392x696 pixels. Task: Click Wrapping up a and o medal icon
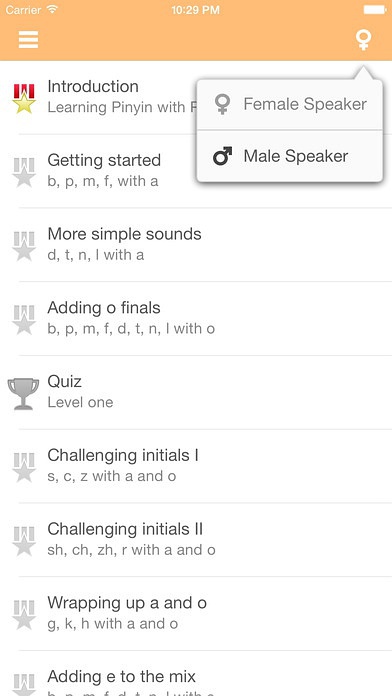(x=24, y=614)
